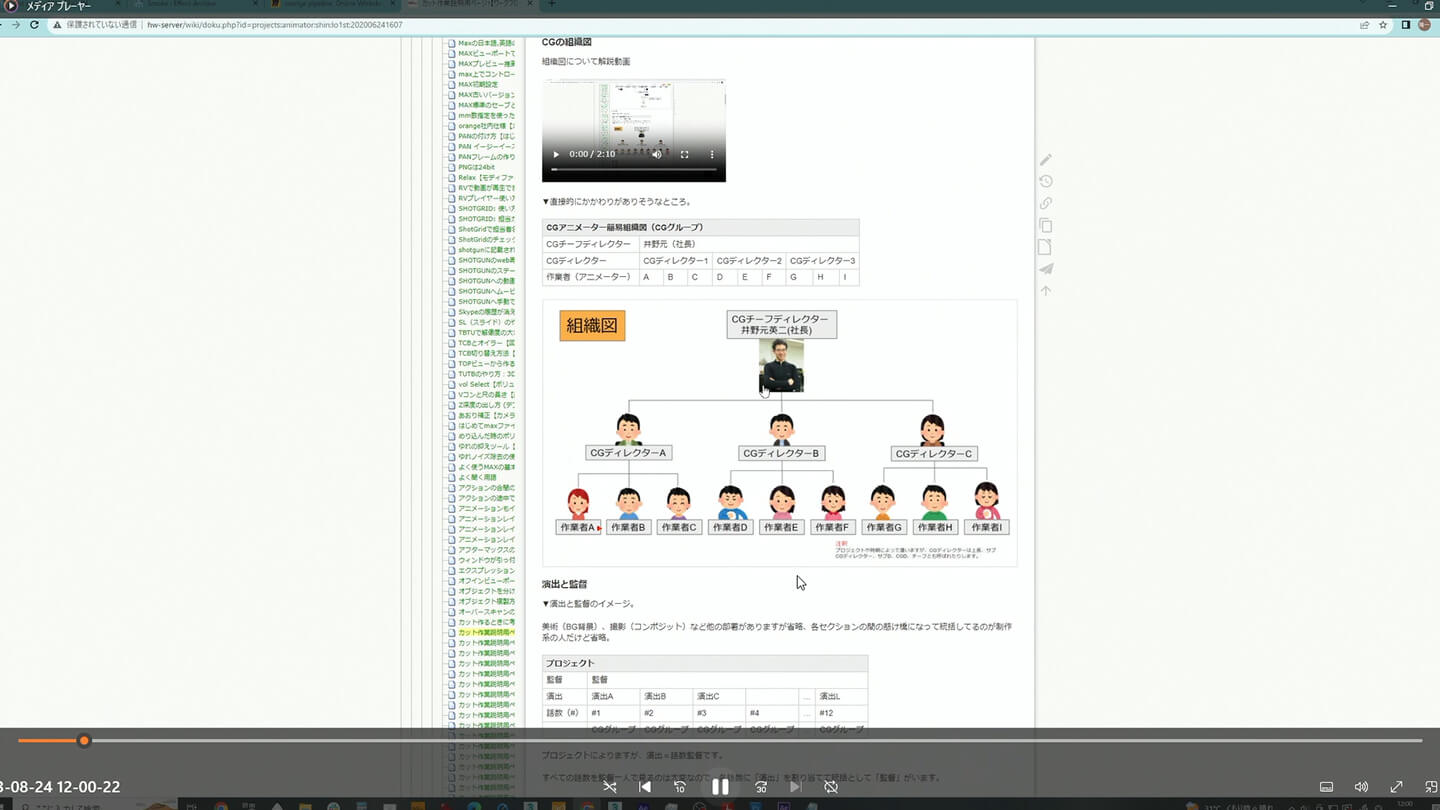Screen dimensions: 1440x810
Task: Click the embedded video progress bar
Action: (634, 169)
